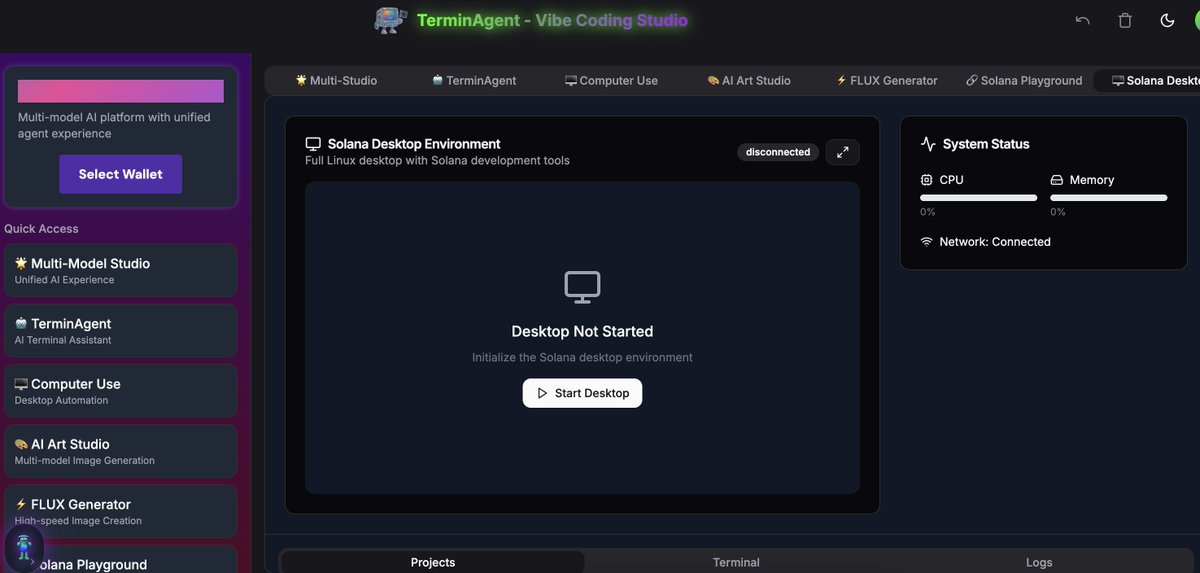The height and width of the screenshot is (573, 1200).
Task: Click the activity pulse icon beside System Status
Action: click(x=928, y=144)
